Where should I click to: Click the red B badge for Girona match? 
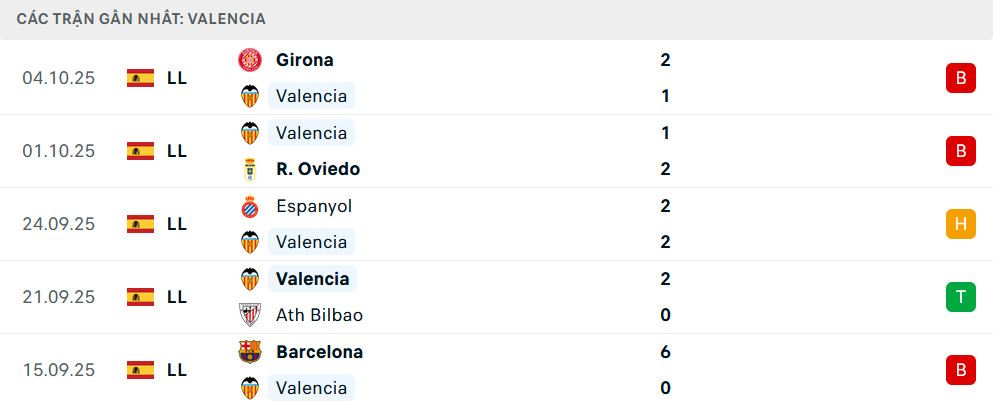pyautogui.click(x=960, y=78)
